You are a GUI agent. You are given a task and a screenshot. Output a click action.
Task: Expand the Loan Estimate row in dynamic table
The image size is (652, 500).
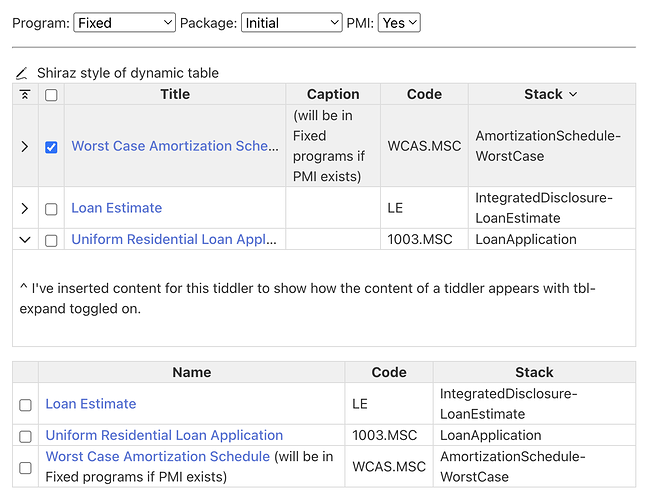pos(25,208)
